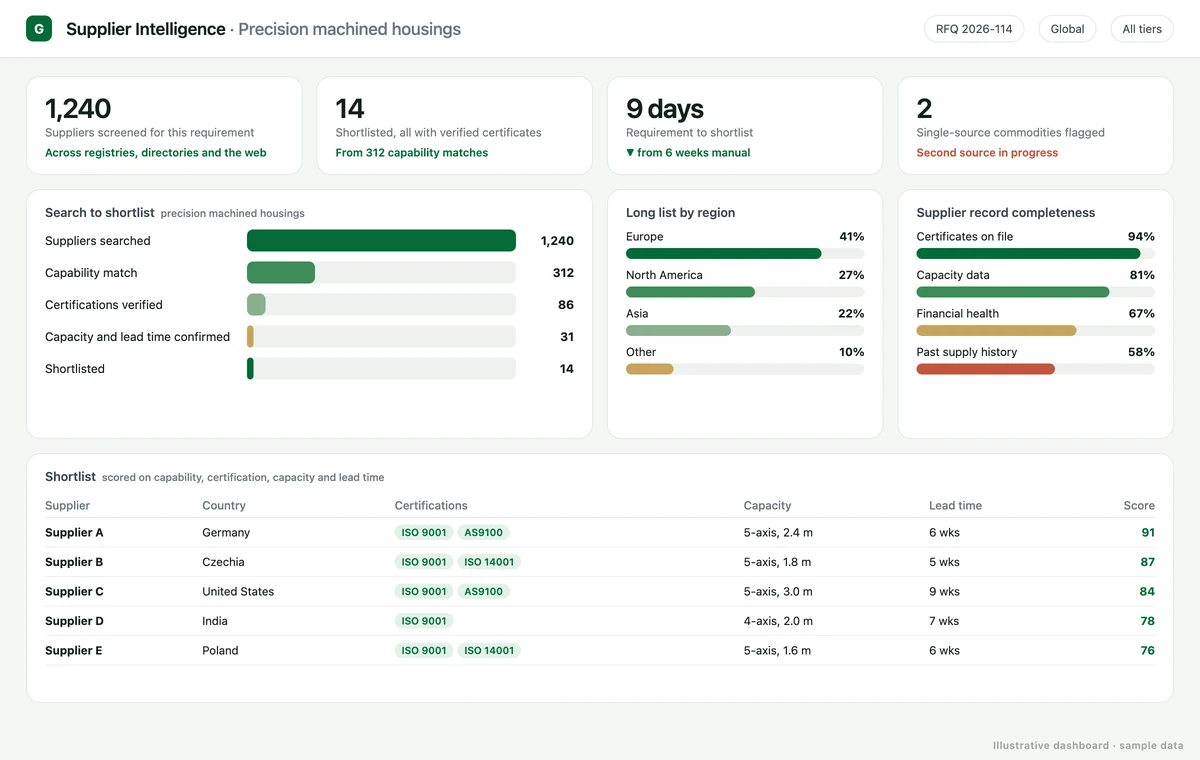Image resolution: width=1200 pixels, height=760 pixels.
Task: Open the Global region filter pill
Action: [x=1067, y=29]
